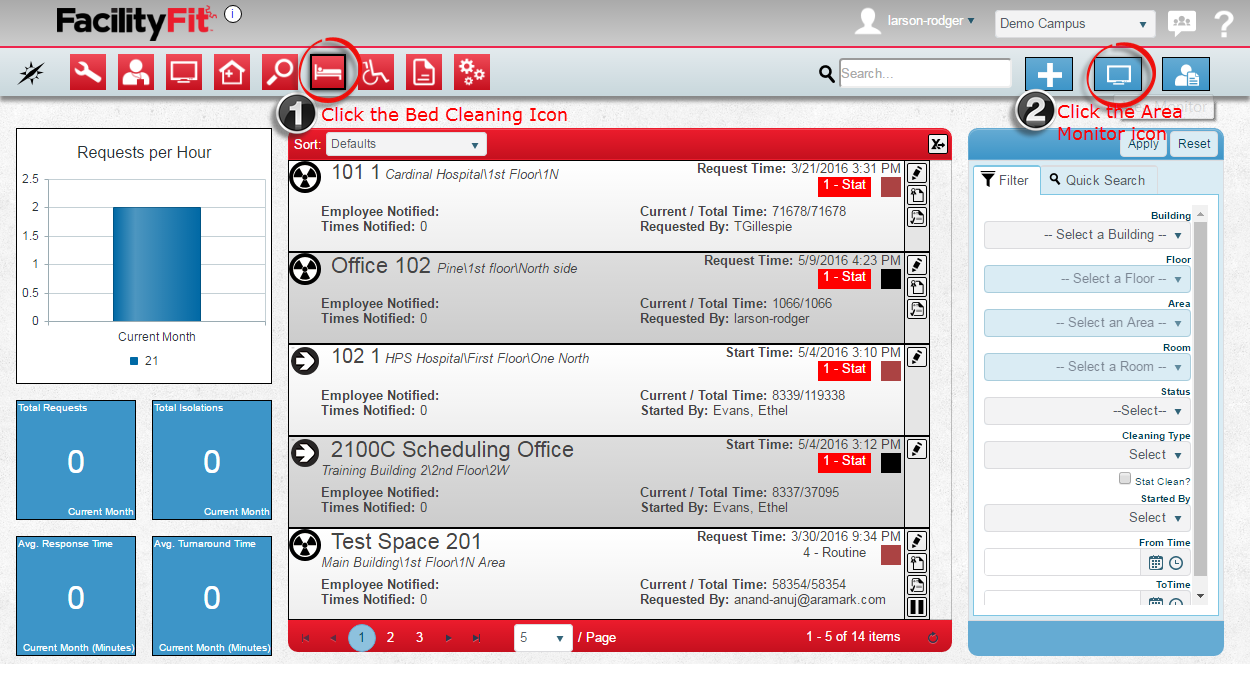Go to page 2 of results

pos(390,637)
